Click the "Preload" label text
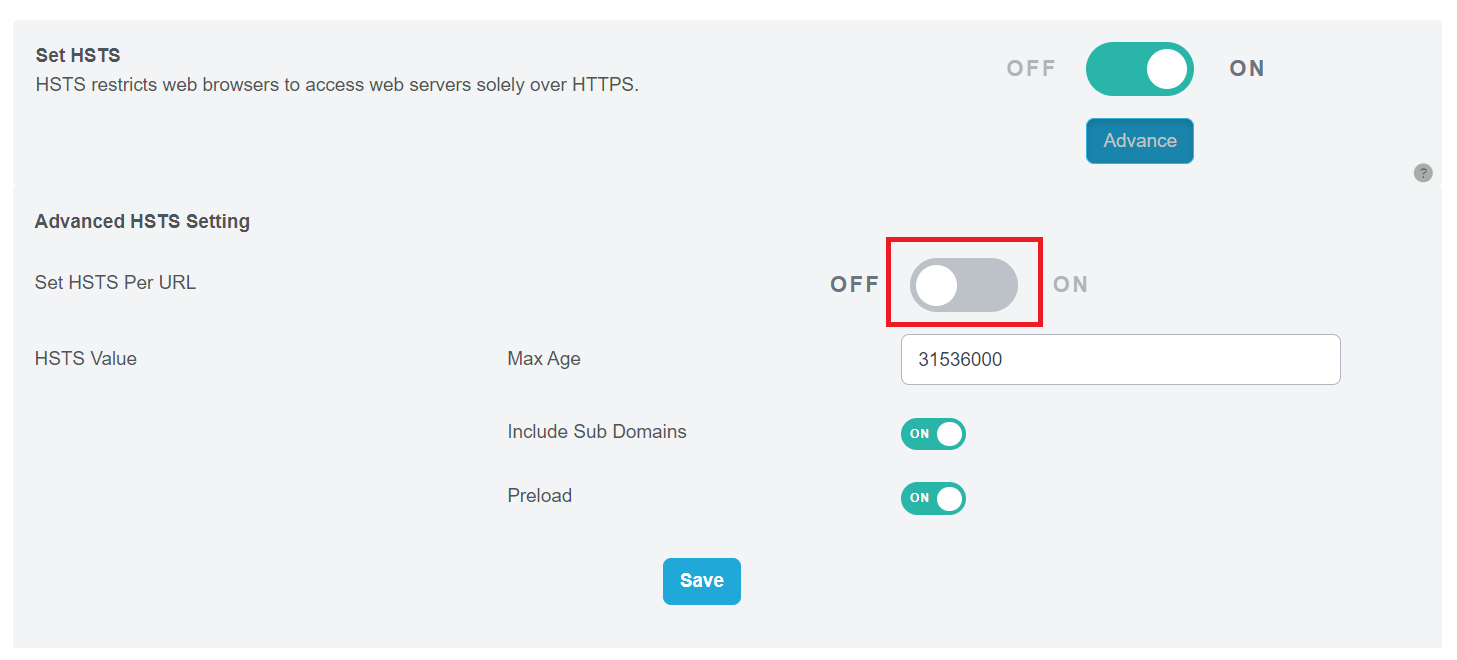This screenshot has width=1457, height=660. tap(540, 496)
